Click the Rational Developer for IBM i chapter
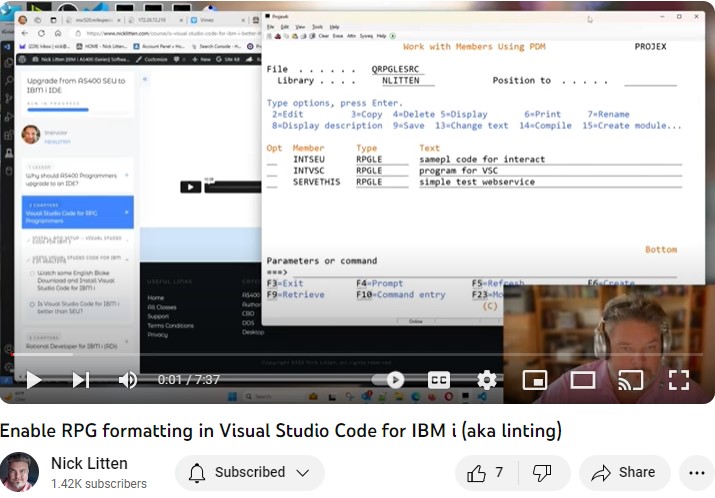The image size is (715, 498). click(72, 346)
